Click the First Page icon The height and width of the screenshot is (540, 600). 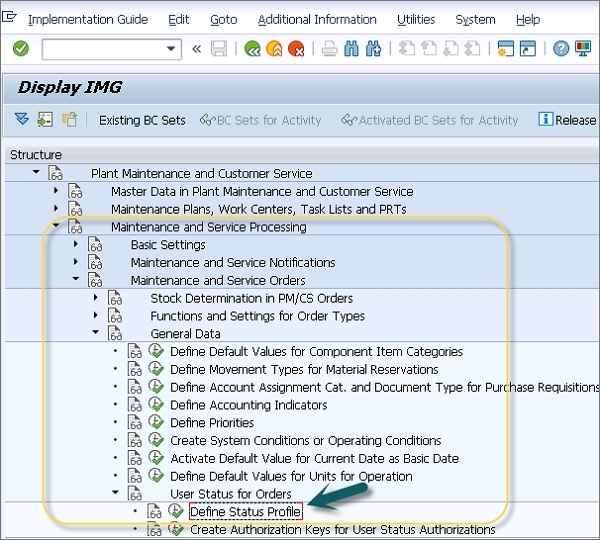[406, 49]
